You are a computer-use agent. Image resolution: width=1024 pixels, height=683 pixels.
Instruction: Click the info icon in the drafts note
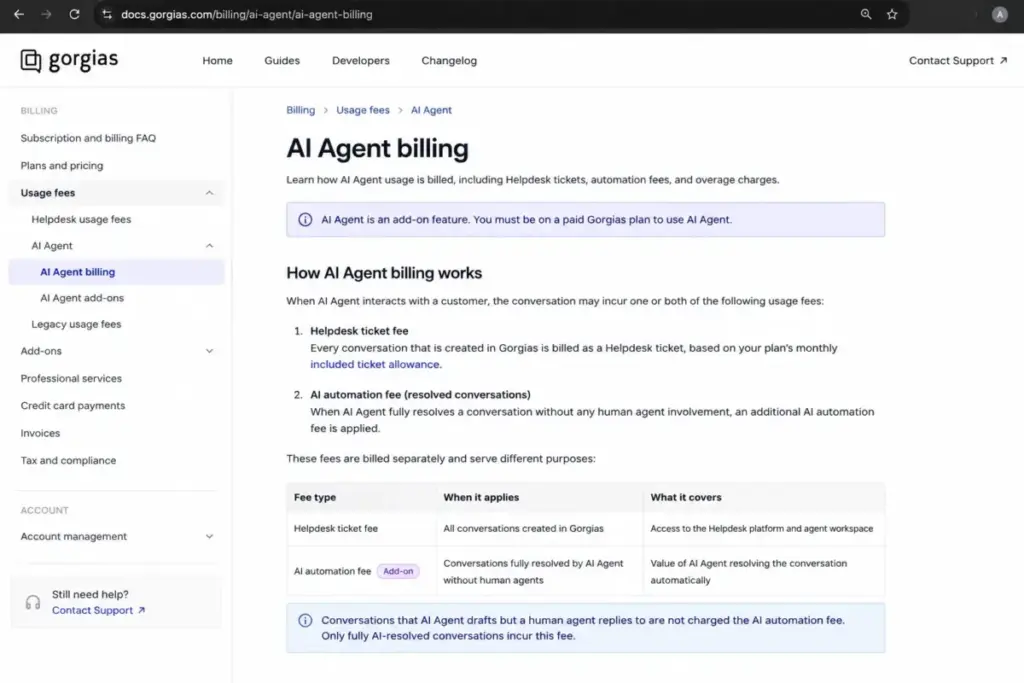pyautogui.click(x=305, y=620)
